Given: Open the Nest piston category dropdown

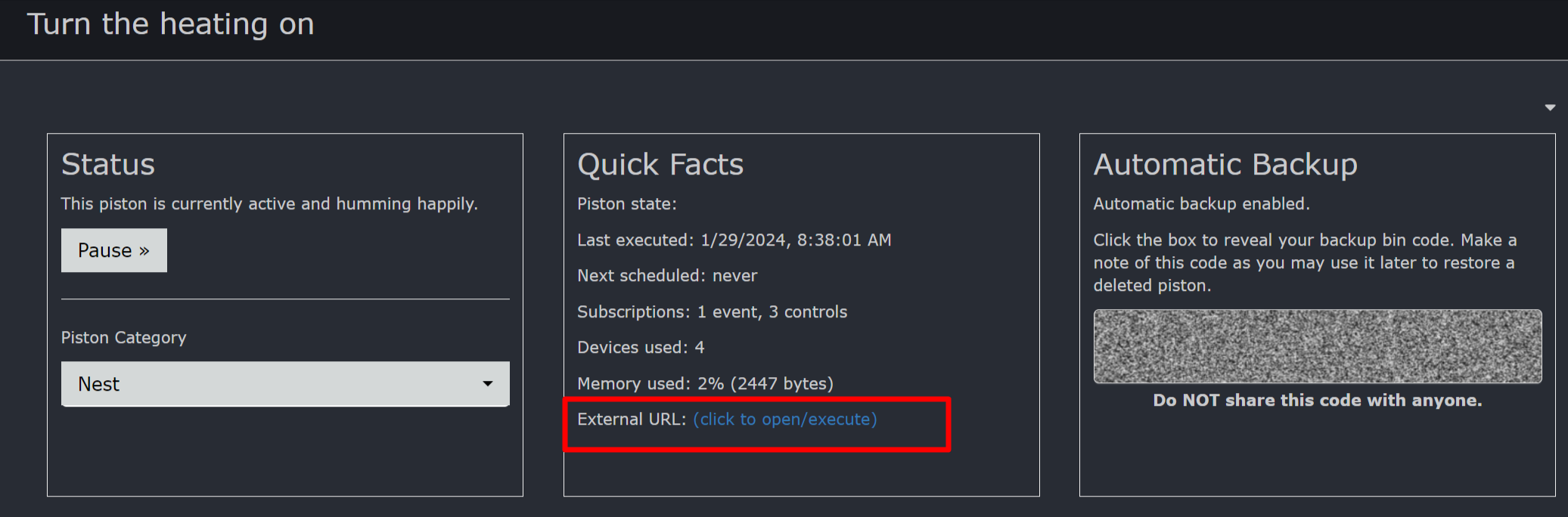Looking at the screenshot, I should click(285, 384).
